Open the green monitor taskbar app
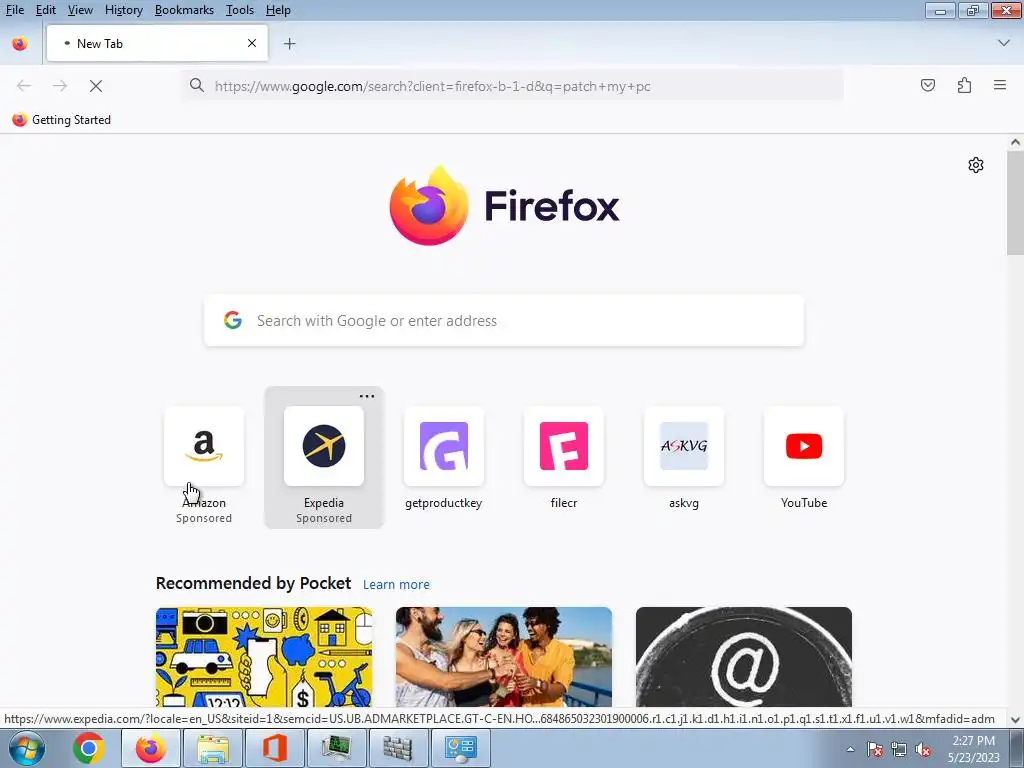 (x=336, y=748)
